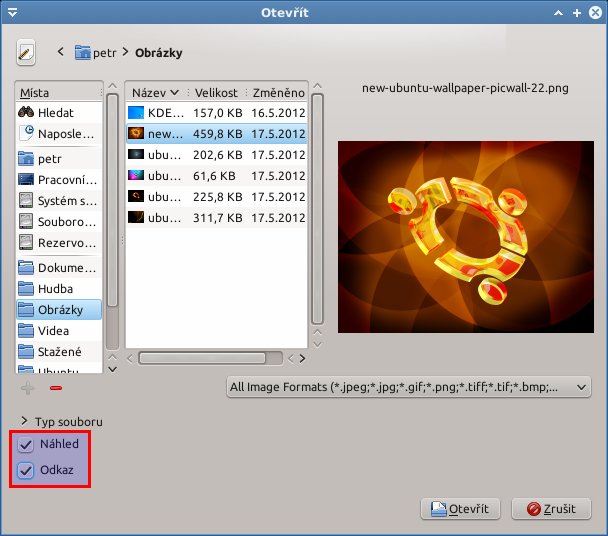Select the Souboro... drive

pyautogui.click(x=59, y=221)
